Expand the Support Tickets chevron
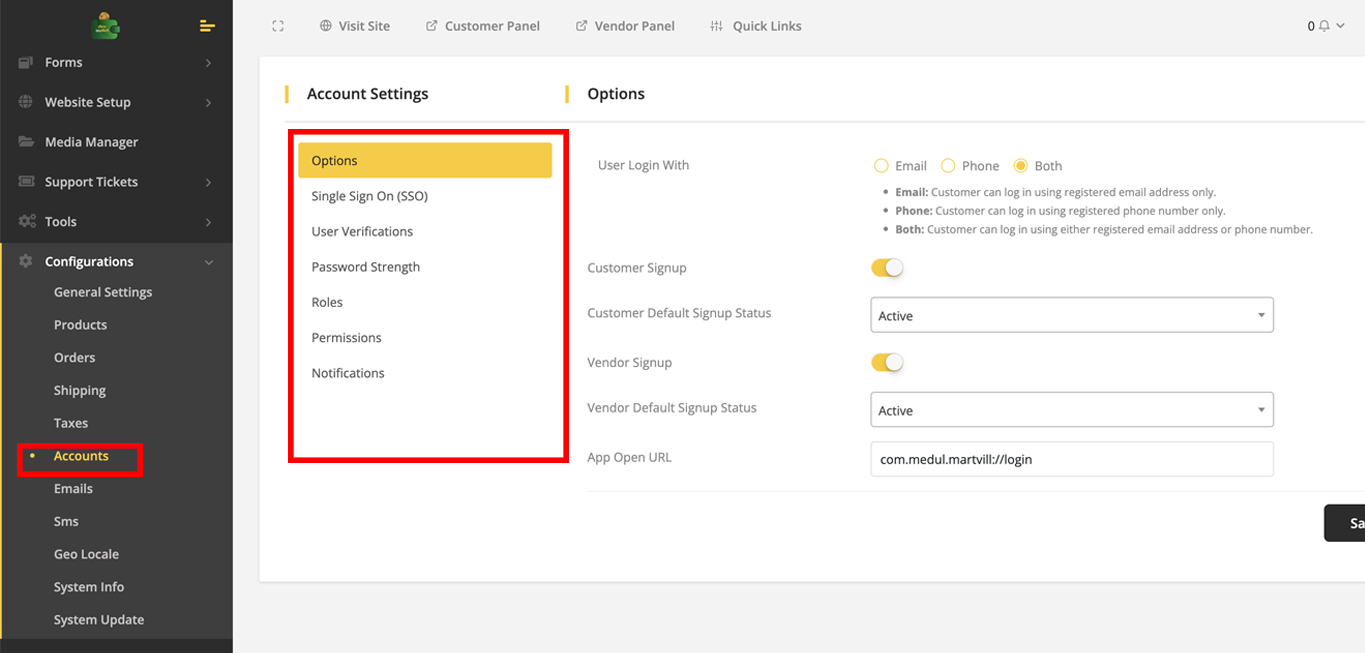1365x653 pixels. (x=208, y=183)
